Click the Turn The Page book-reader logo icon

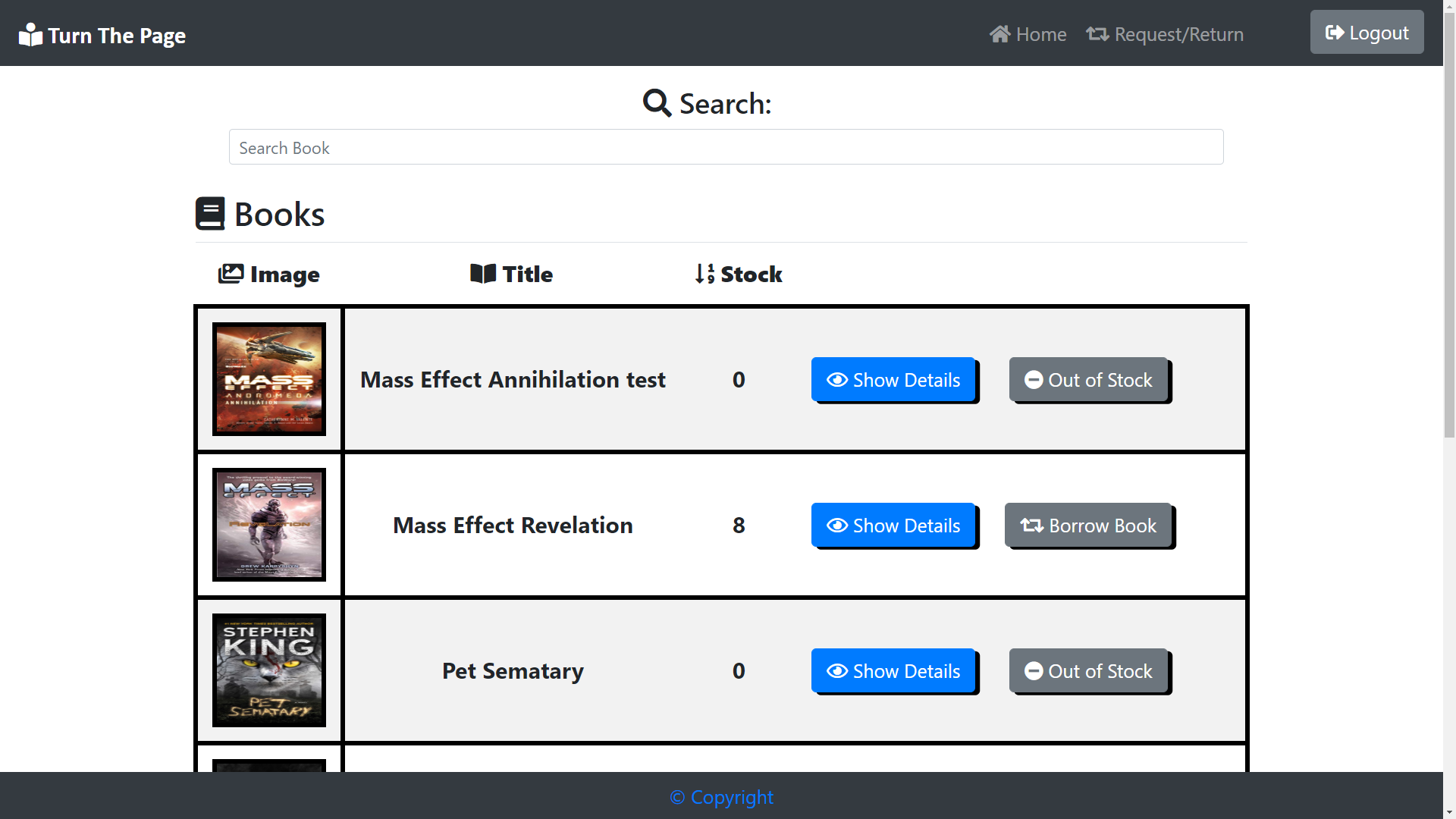coord(30,35)
